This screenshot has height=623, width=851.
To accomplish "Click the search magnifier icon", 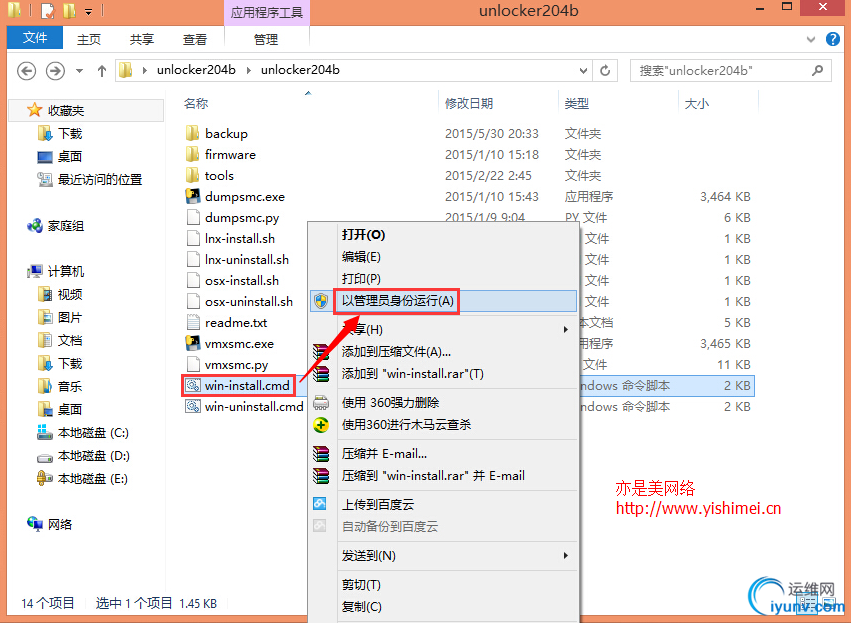I will click(x=817, y=70).
